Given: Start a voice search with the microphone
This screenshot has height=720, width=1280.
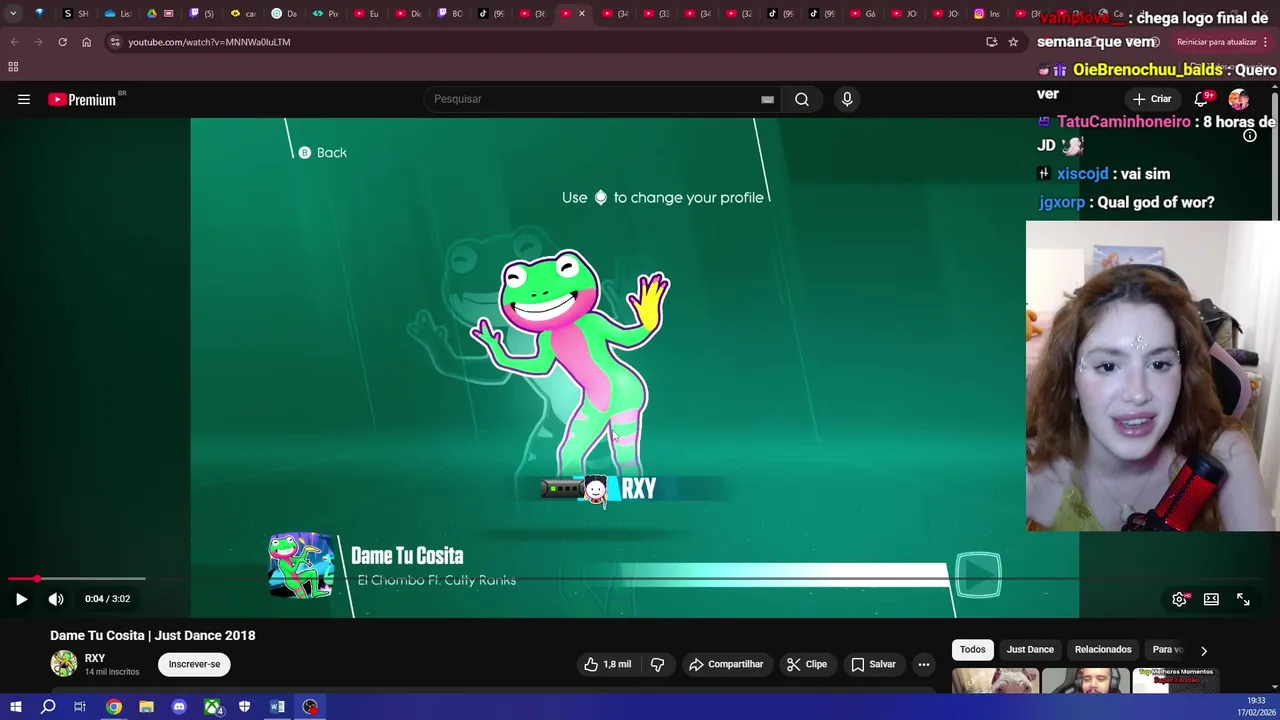Looking at the screenshot, I should point(847,99).
